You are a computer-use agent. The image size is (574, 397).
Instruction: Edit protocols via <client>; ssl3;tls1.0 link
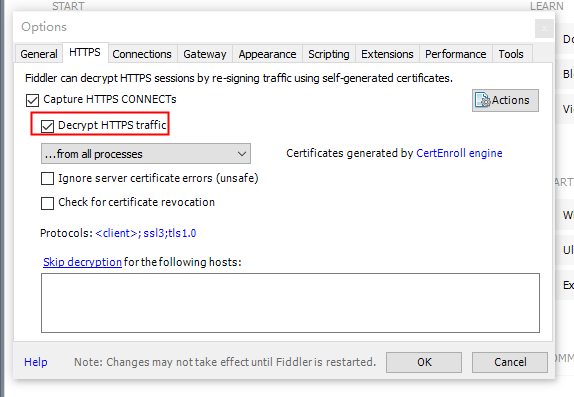(146, 233)
